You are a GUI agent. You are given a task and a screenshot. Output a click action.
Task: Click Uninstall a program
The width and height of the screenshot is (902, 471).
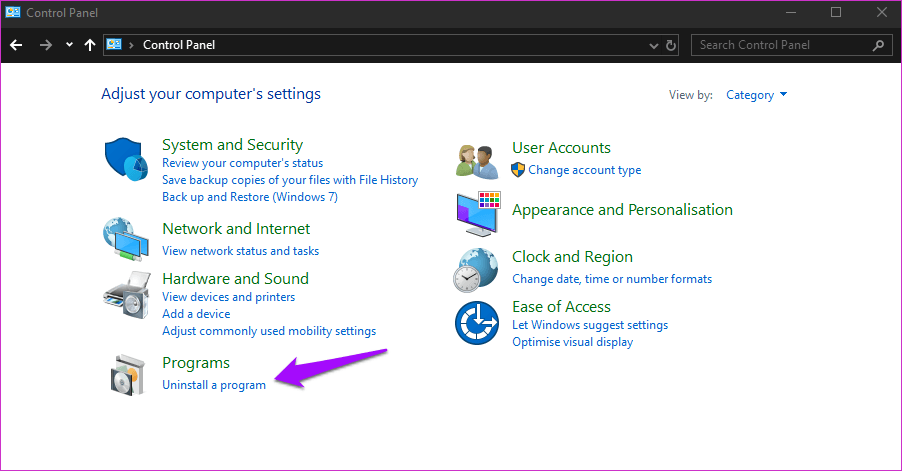pyautogui.click(x=214, y=385)
